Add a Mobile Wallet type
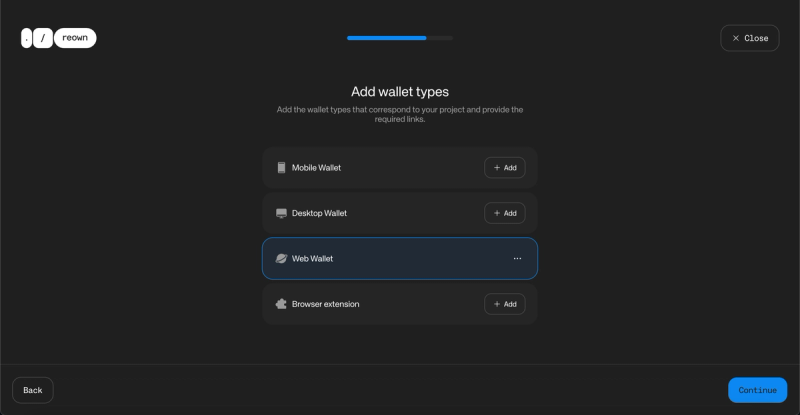This screenshot has width=800, height=415. click(x=505, y=168)
